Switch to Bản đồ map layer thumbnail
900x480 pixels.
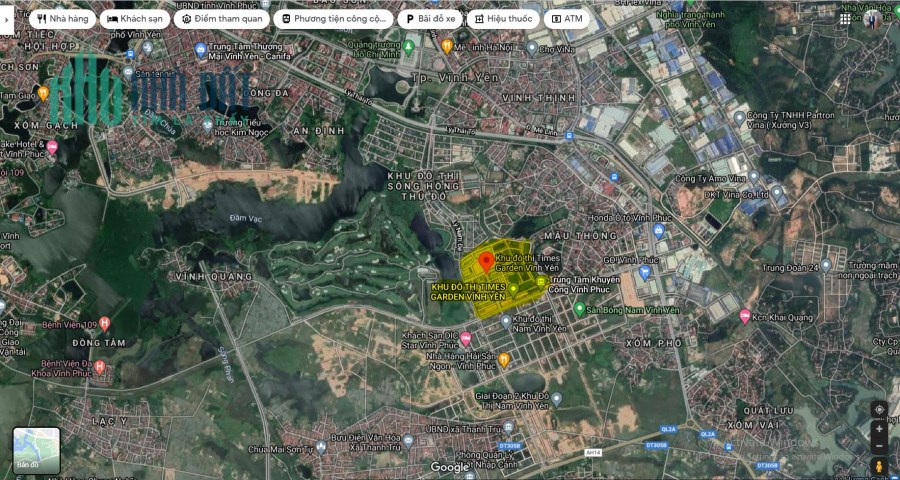pyautogui.click(x=37, y=451)
